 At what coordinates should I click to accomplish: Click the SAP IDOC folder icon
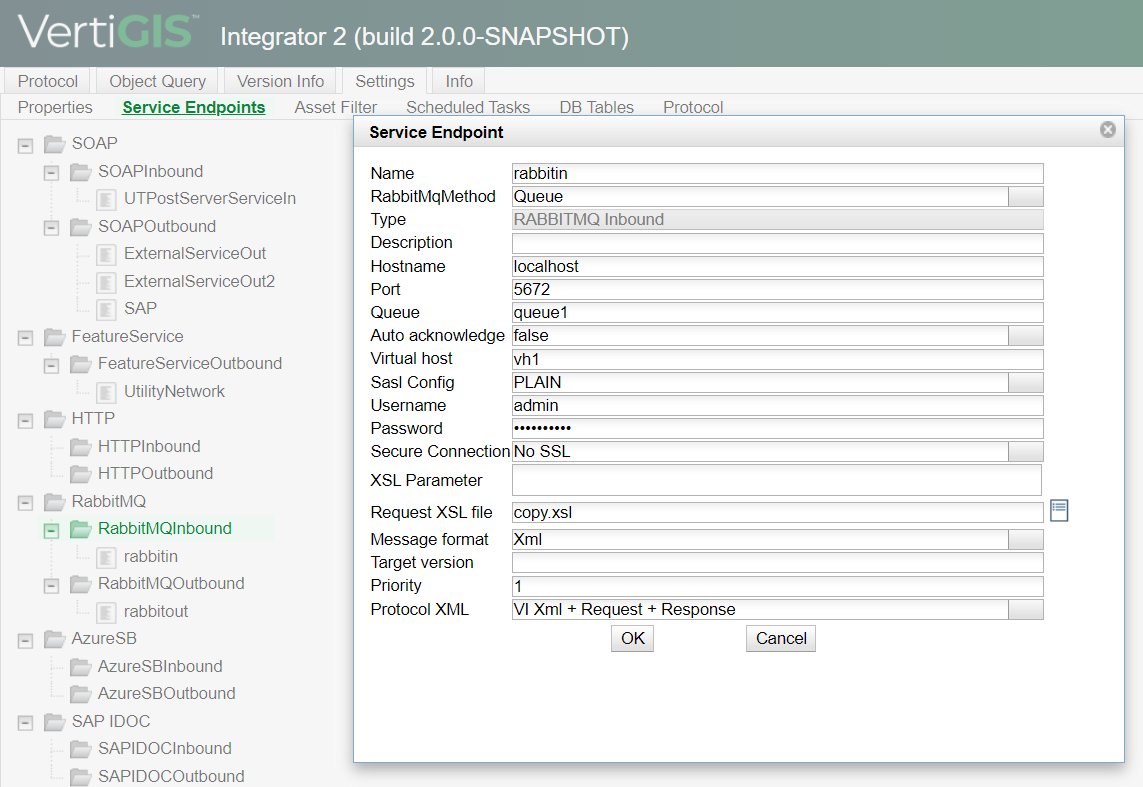[55, 721]
